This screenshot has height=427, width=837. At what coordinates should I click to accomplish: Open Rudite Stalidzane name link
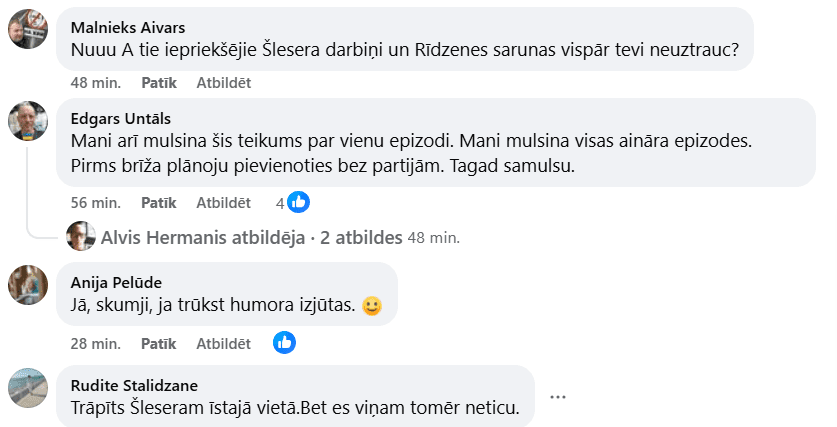134,385
